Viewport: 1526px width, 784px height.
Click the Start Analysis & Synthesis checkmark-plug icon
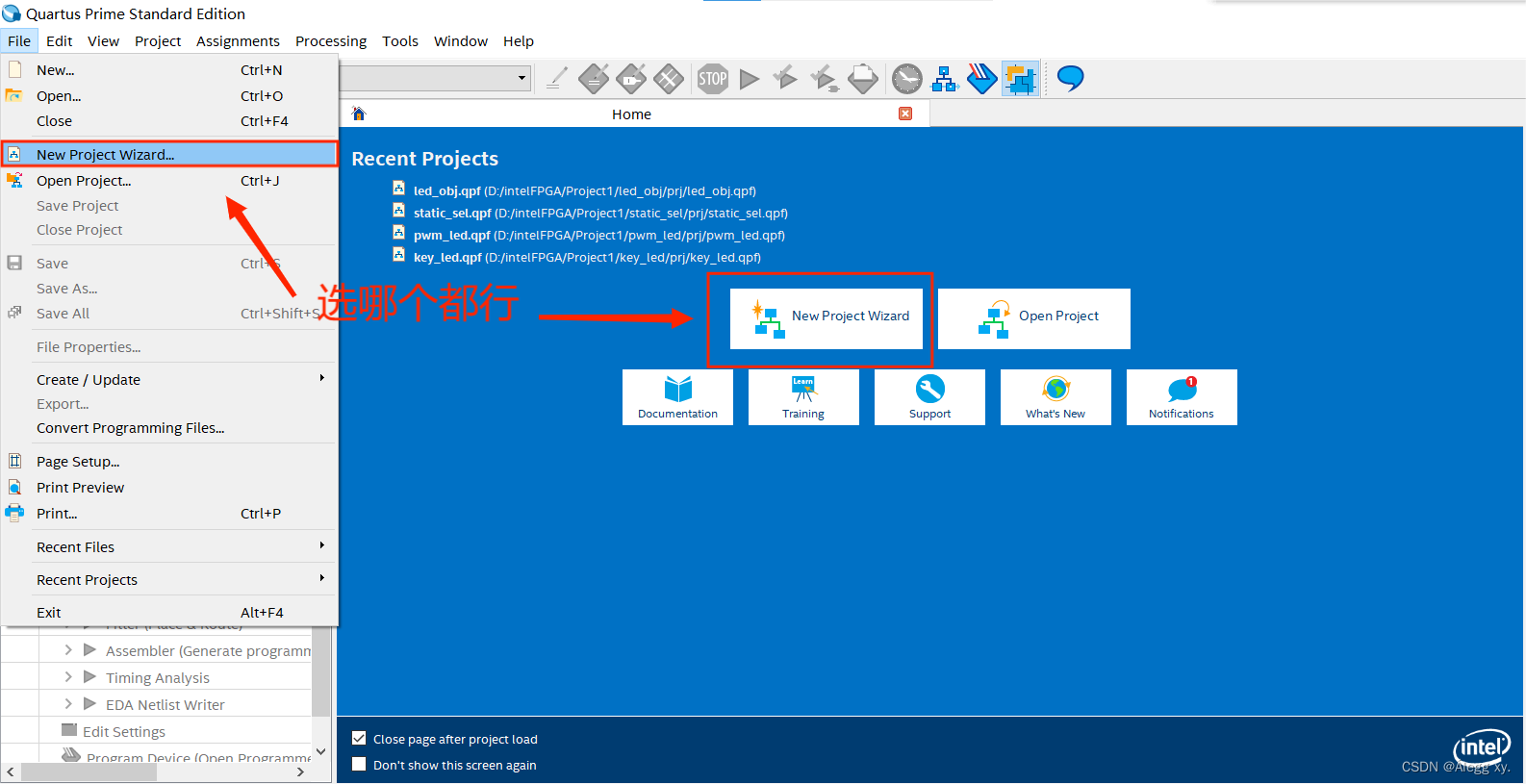[x=825, y=79]
